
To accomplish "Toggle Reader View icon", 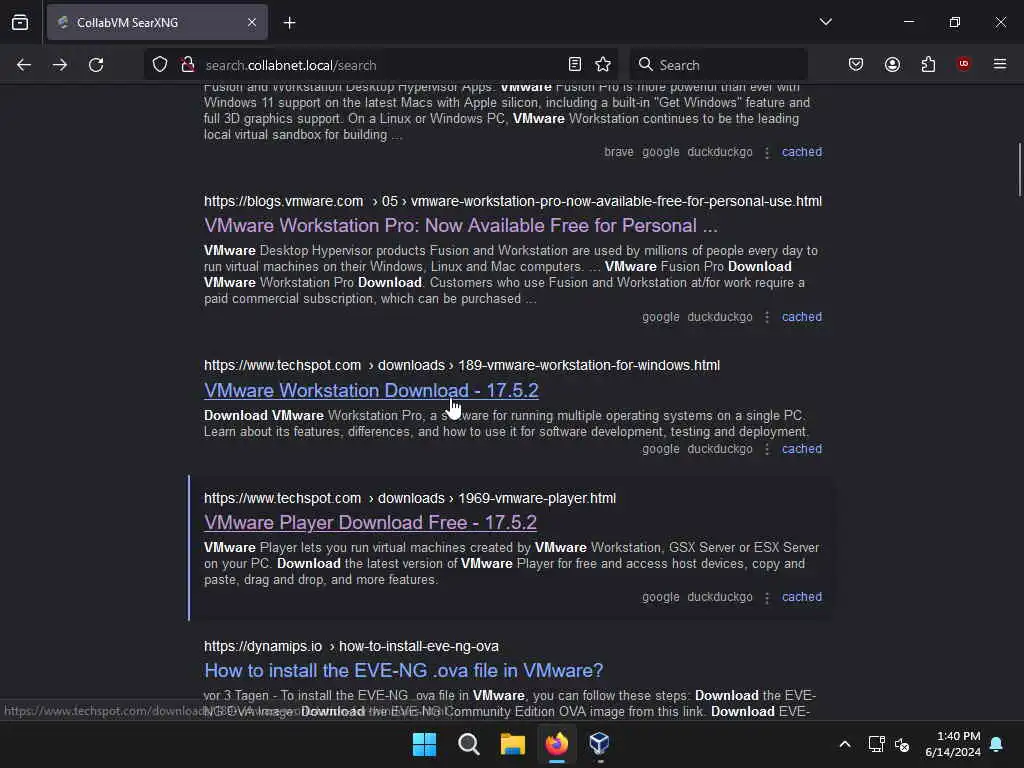I will tap(575, 64).
